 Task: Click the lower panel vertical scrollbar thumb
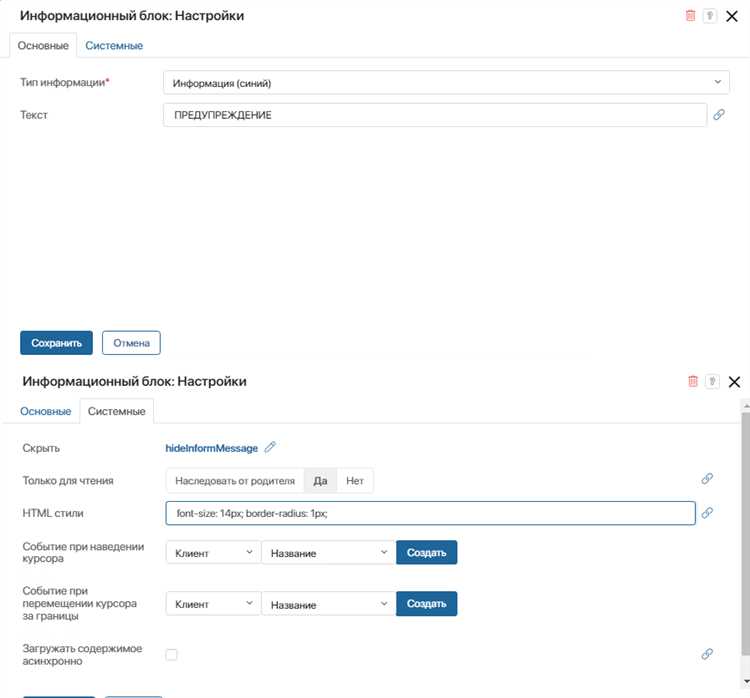[x=745, y=533]
